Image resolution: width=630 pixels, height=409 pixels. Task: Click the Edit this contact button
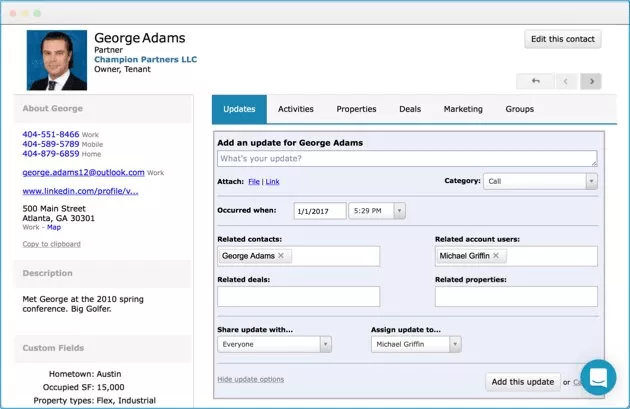563,39
